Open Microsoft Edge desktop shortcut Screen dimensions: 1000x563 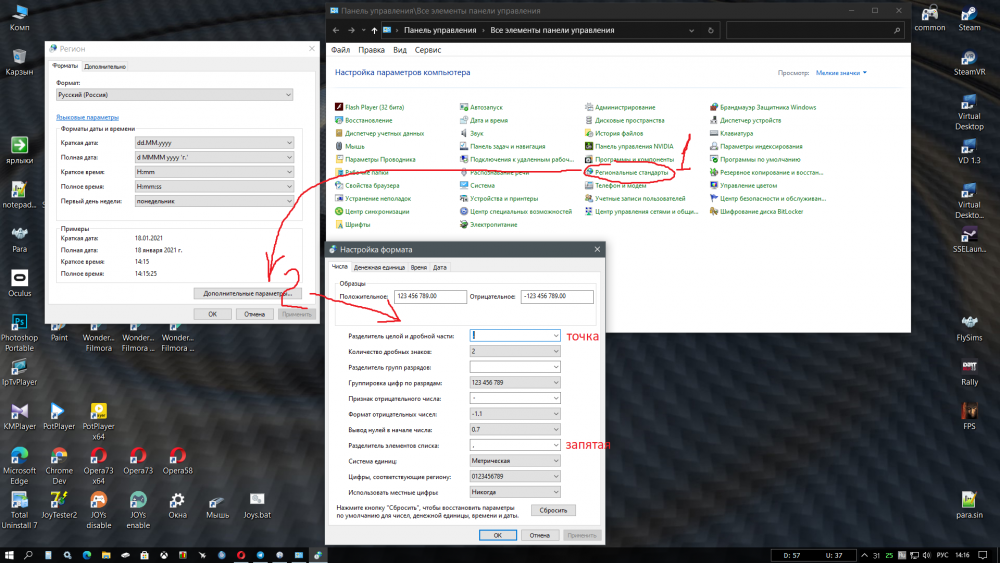coord(18,458)
